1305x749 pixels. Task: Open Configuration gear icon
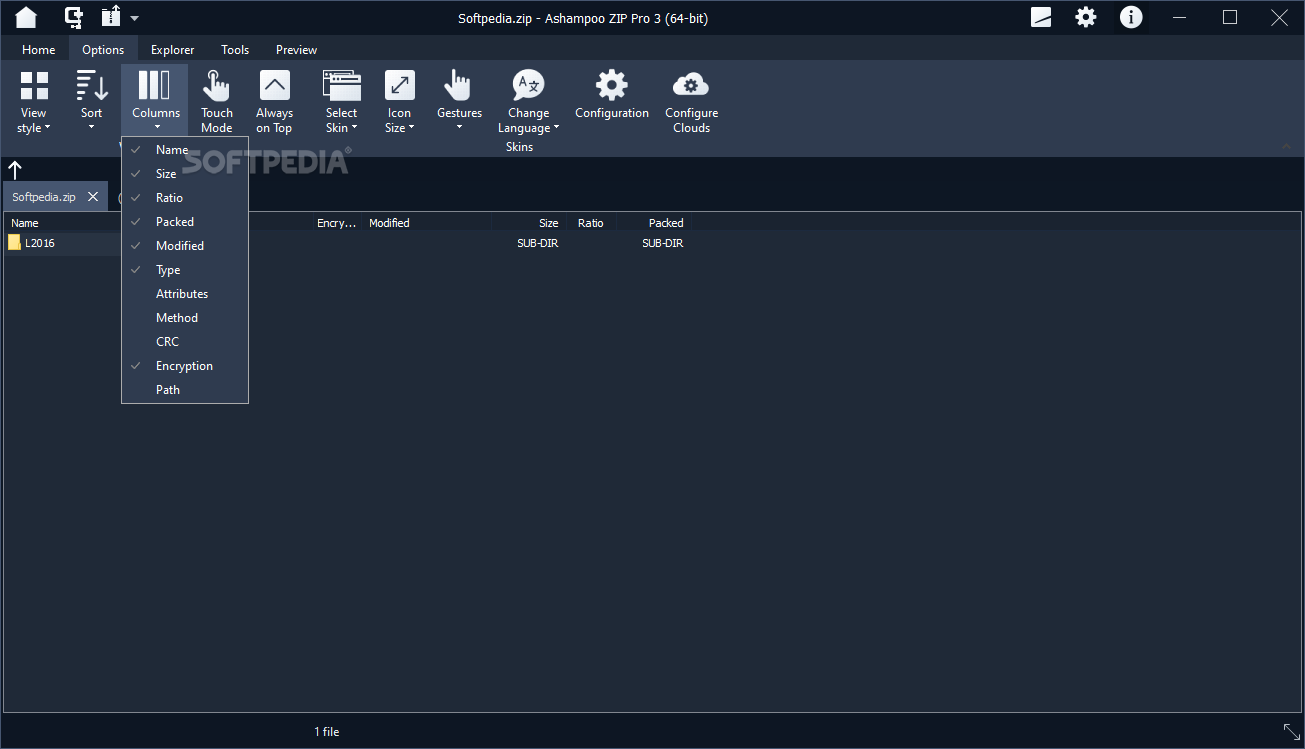(x=612, y=85)
